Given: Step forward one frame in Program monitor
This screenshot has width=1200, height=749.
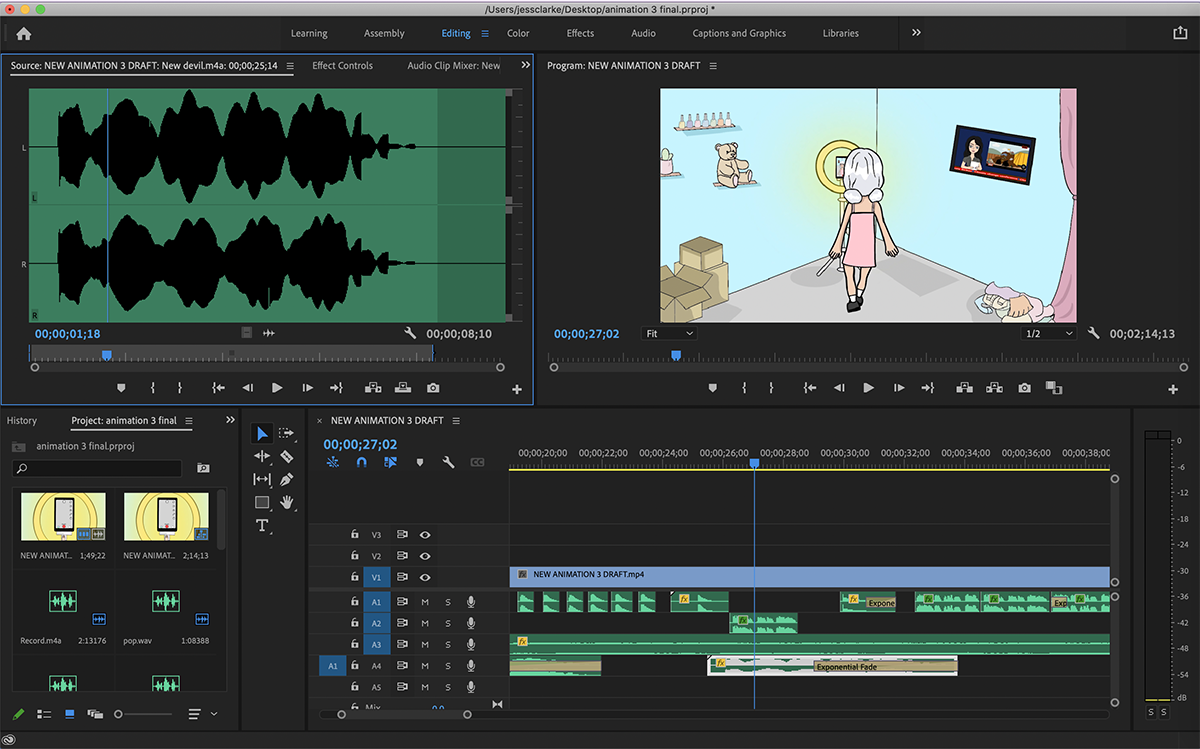Looking at the screenshot, I should 898,388.
